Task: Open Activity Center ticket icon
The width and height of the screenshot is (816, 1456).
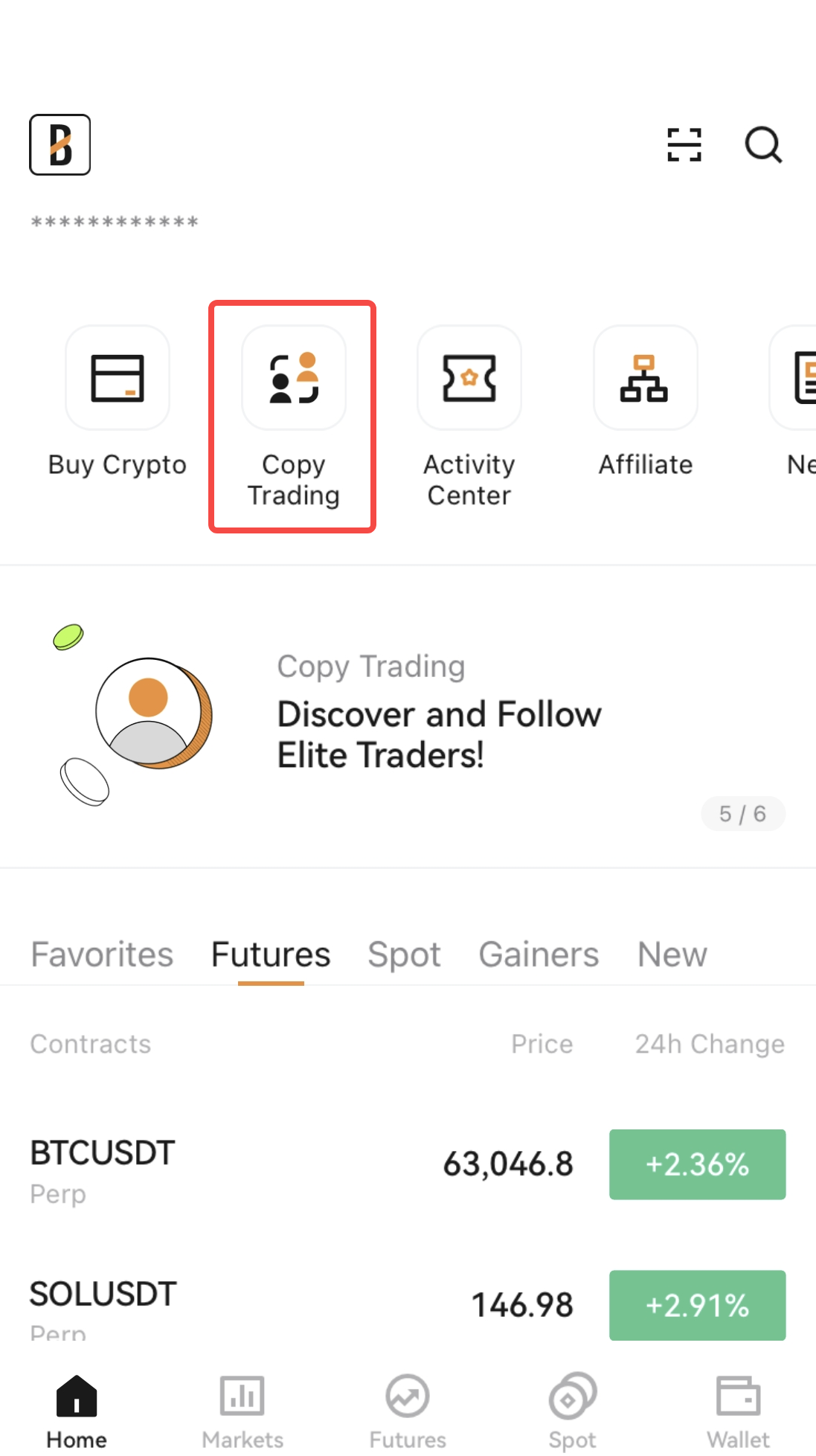Action: click(x=469, y=378)
